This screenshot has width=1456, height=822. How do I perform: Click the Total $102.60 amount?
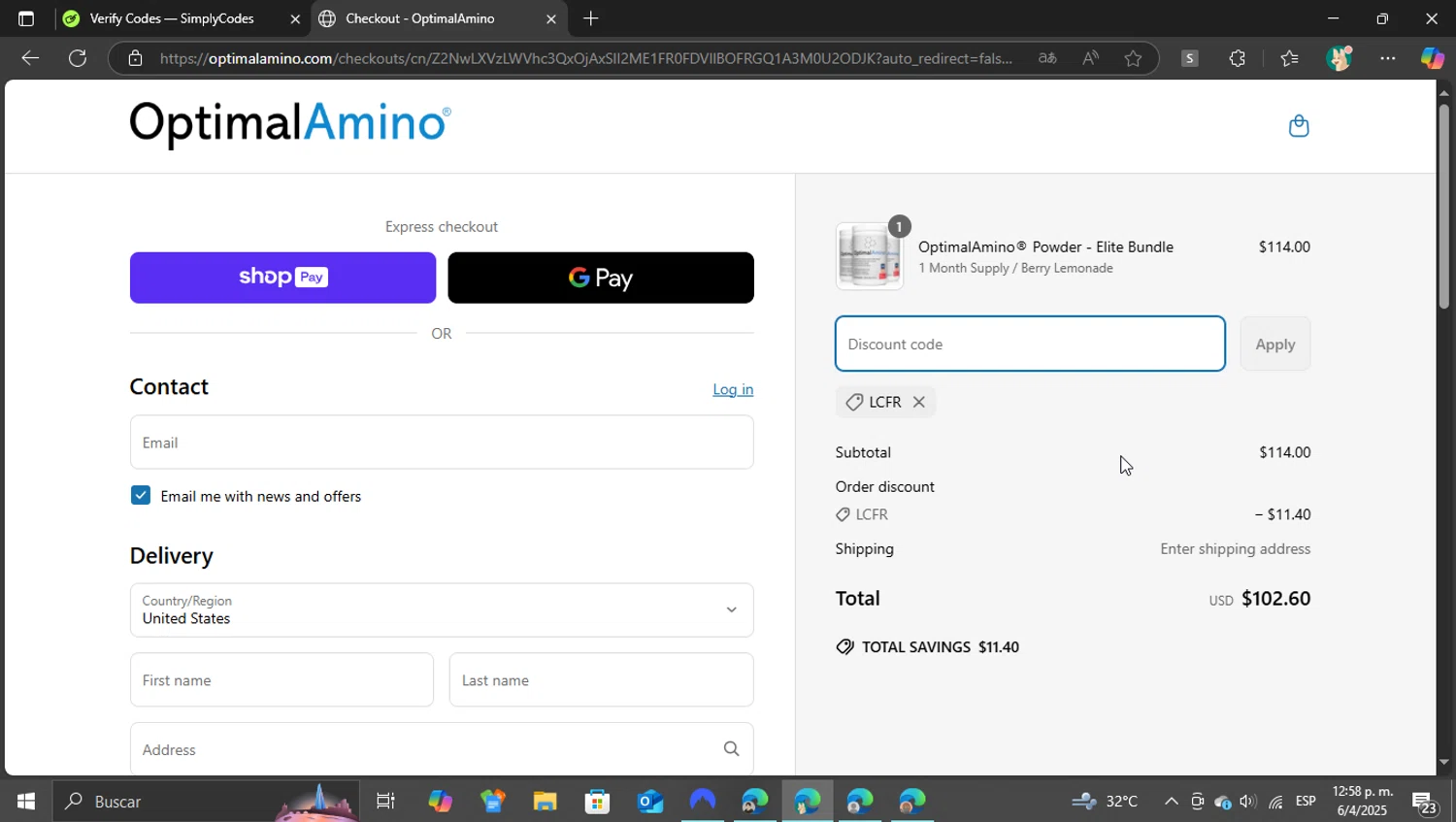tap(1275, 598)
